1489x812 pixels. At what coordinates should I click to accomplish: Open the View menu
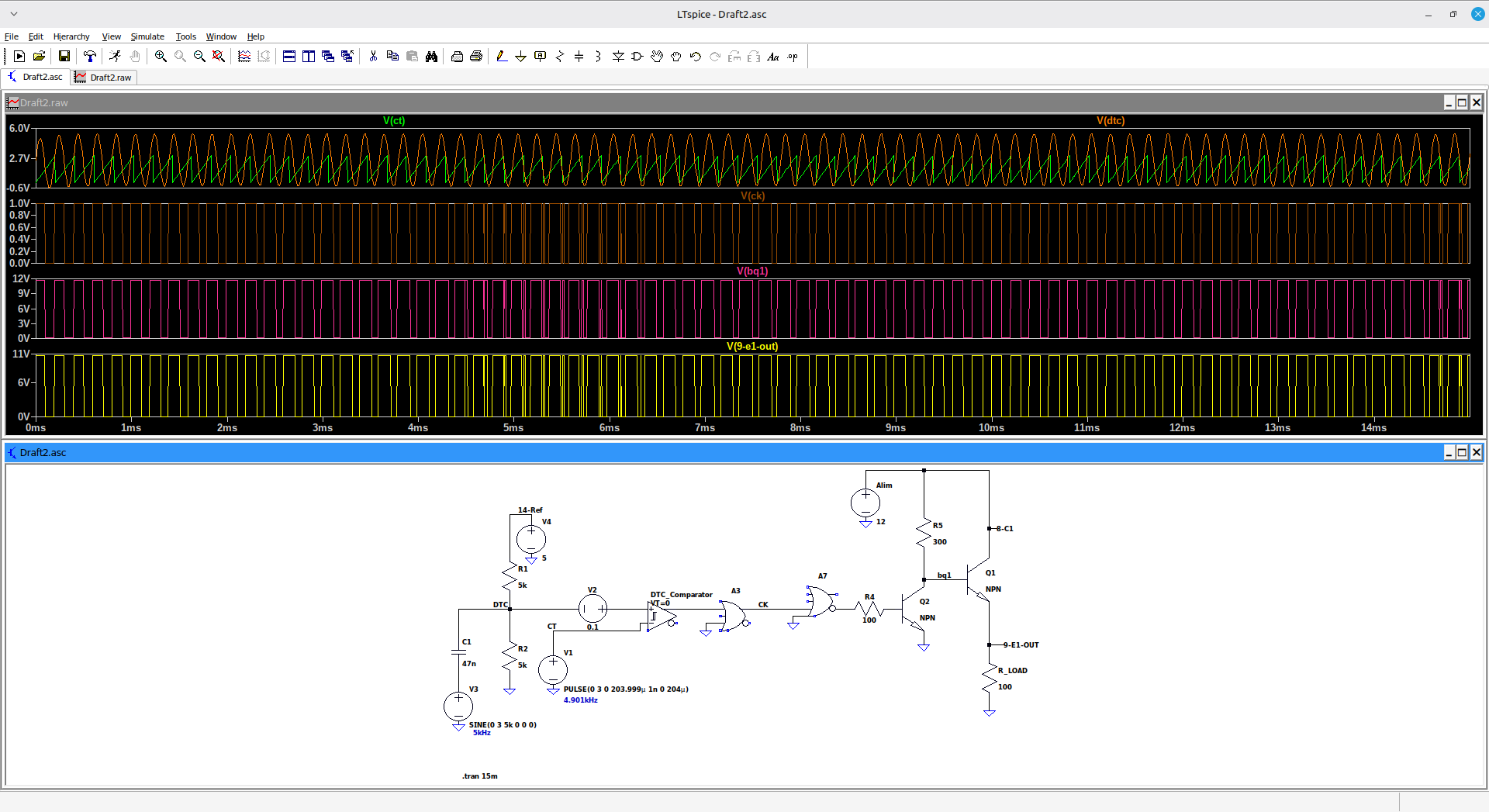112,36
